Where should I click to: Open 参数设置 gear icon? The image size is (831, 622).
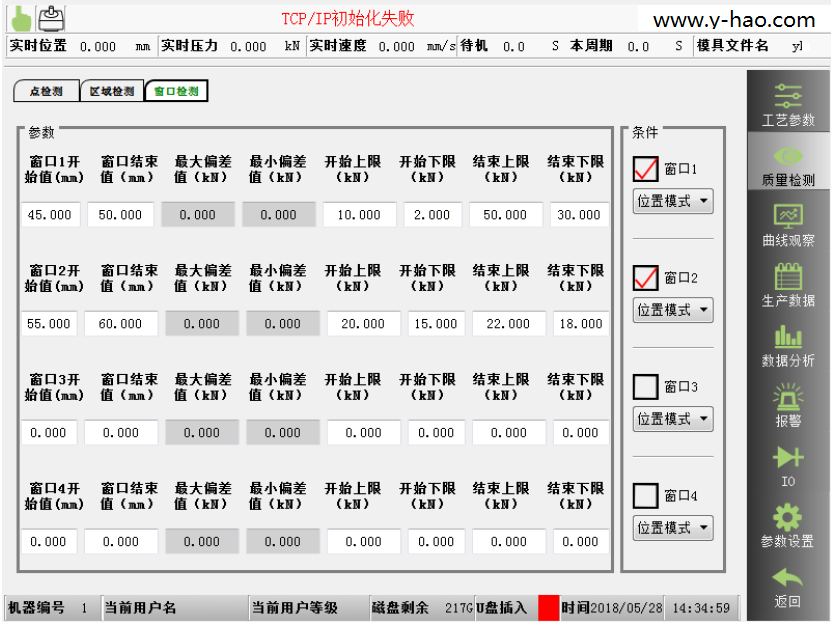tap(788, 518)
